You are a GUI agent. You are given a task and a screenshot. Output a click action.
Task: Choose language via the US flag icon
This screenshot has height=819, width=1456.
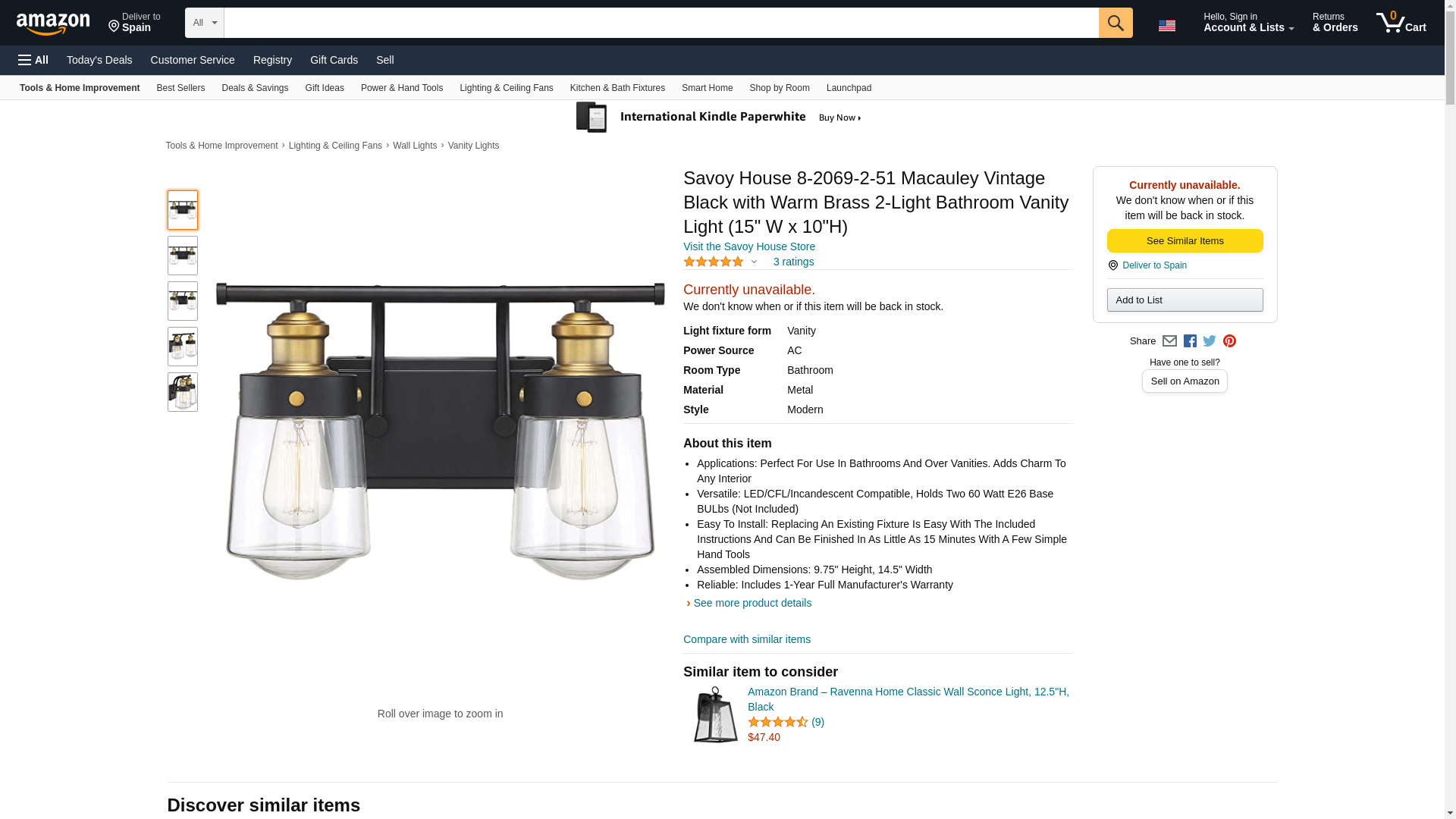[1167, 25]
